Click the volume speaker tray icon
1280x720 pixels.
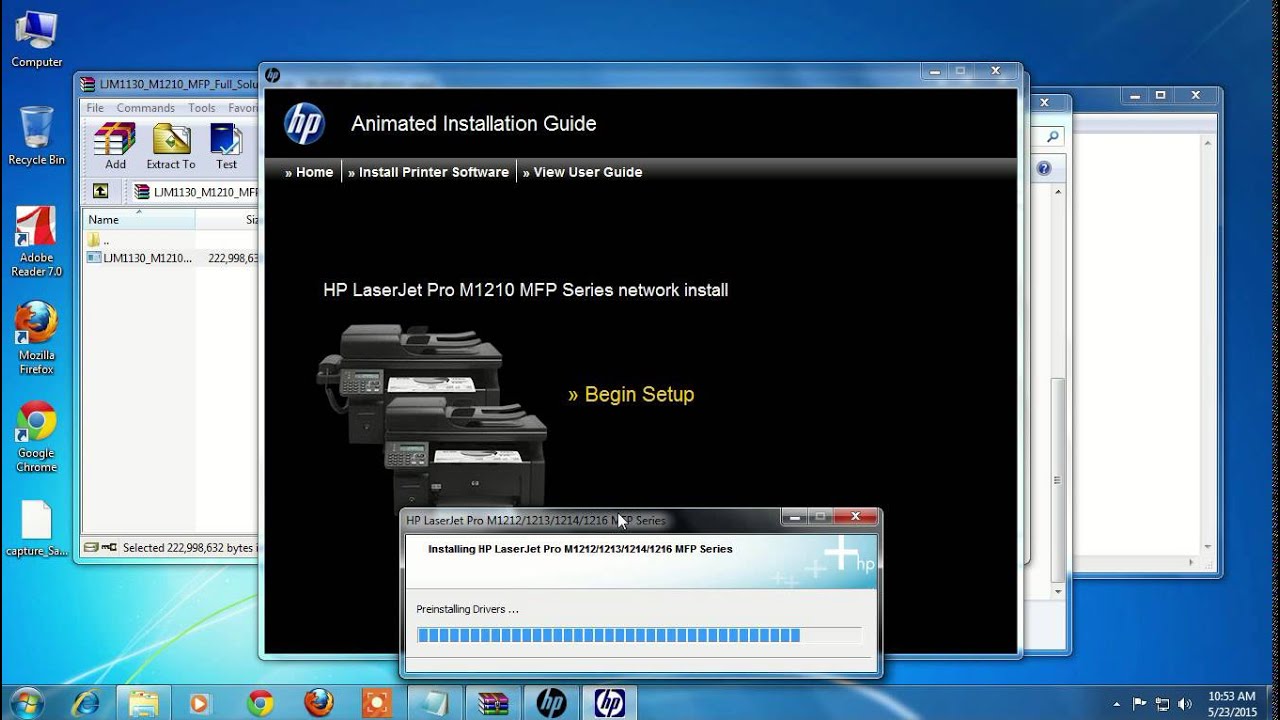pyautogui.click(x=1185, y=703)
